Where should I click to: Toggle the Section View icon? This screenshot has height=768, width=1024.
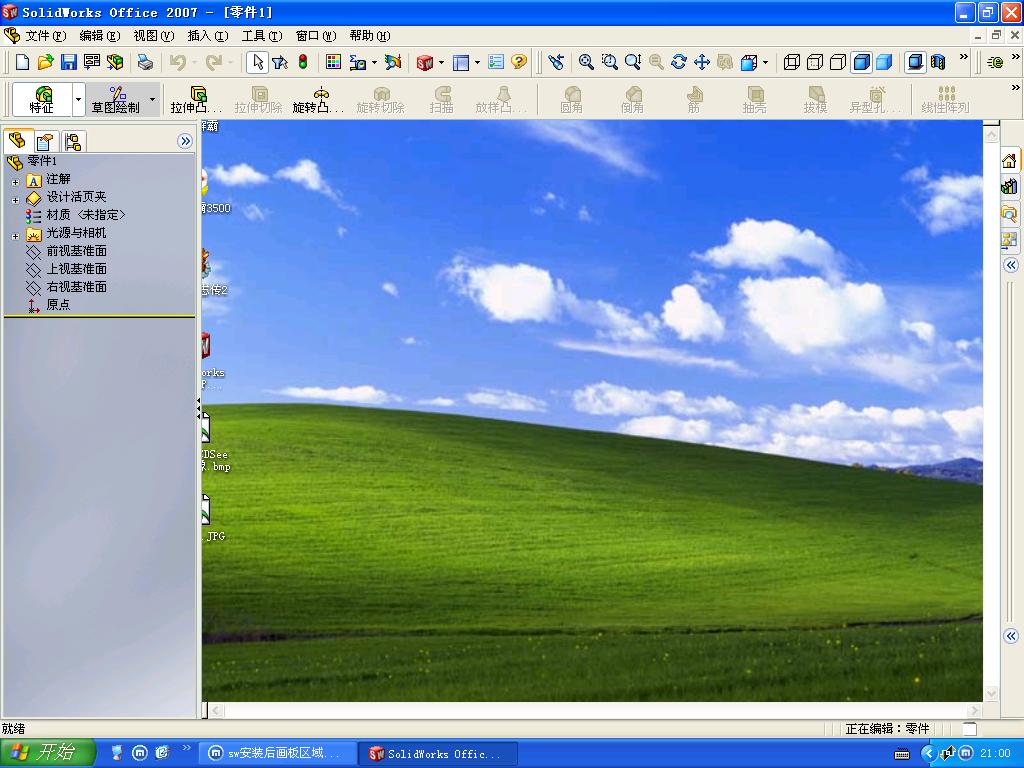coord(938,62)
